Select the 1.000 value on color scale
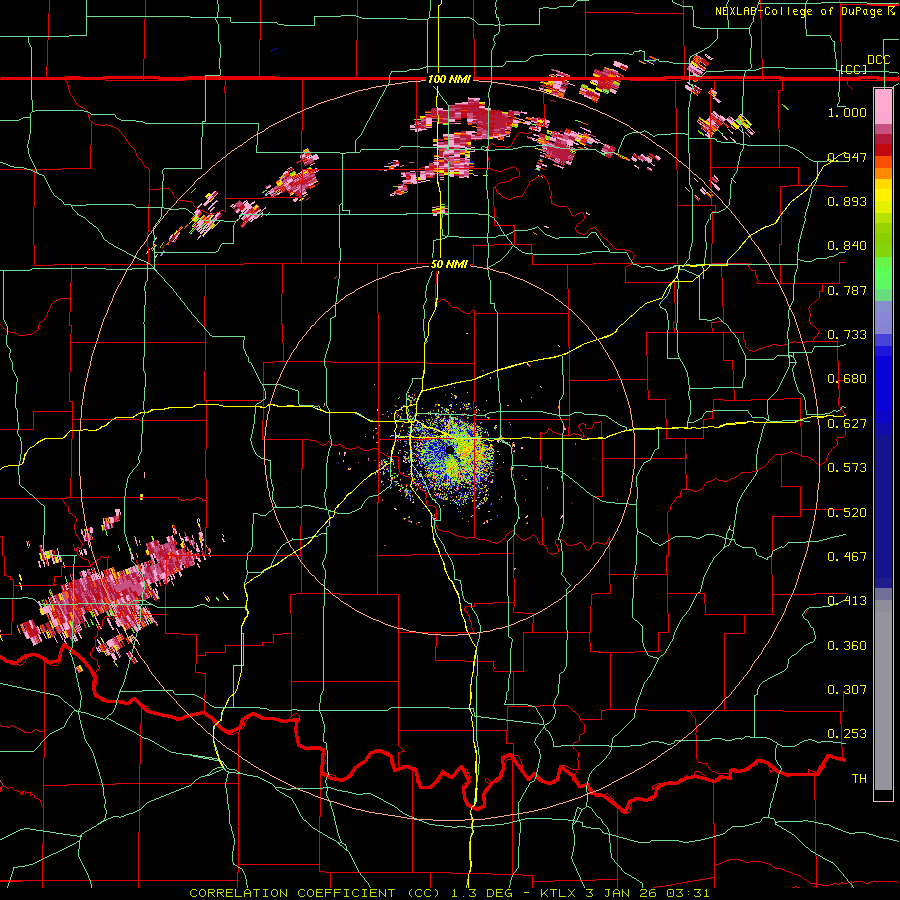Screen dimensions: 900x900 tap(847, 112)
